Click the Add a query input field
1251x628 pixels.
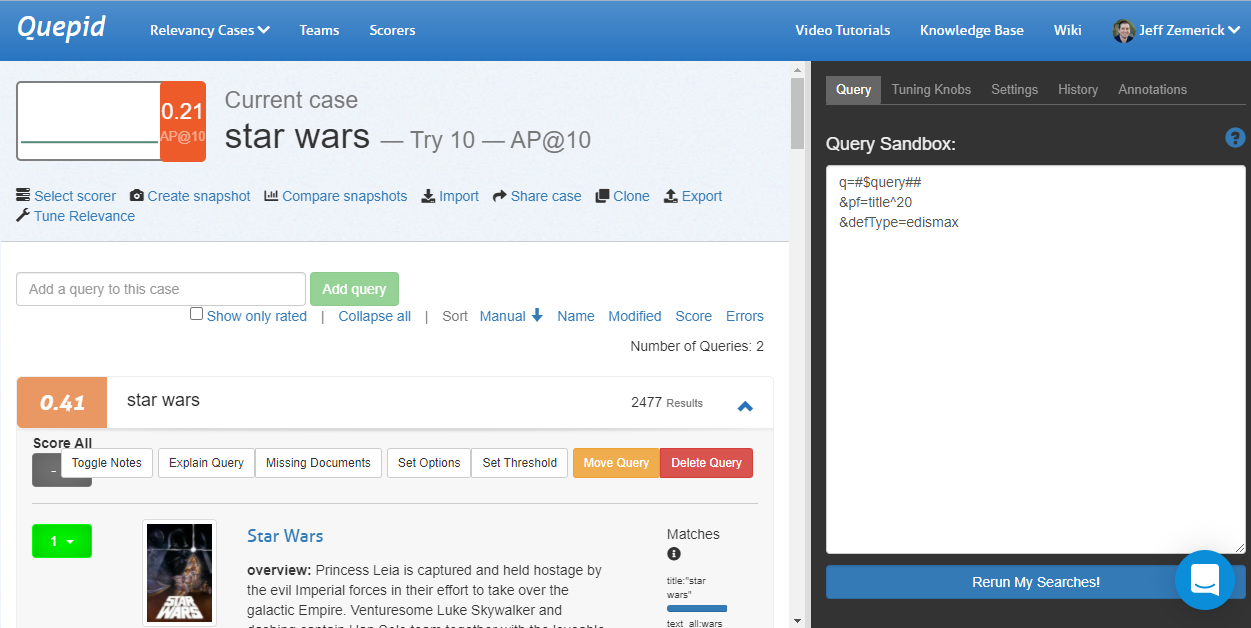(x=161, y=289)
